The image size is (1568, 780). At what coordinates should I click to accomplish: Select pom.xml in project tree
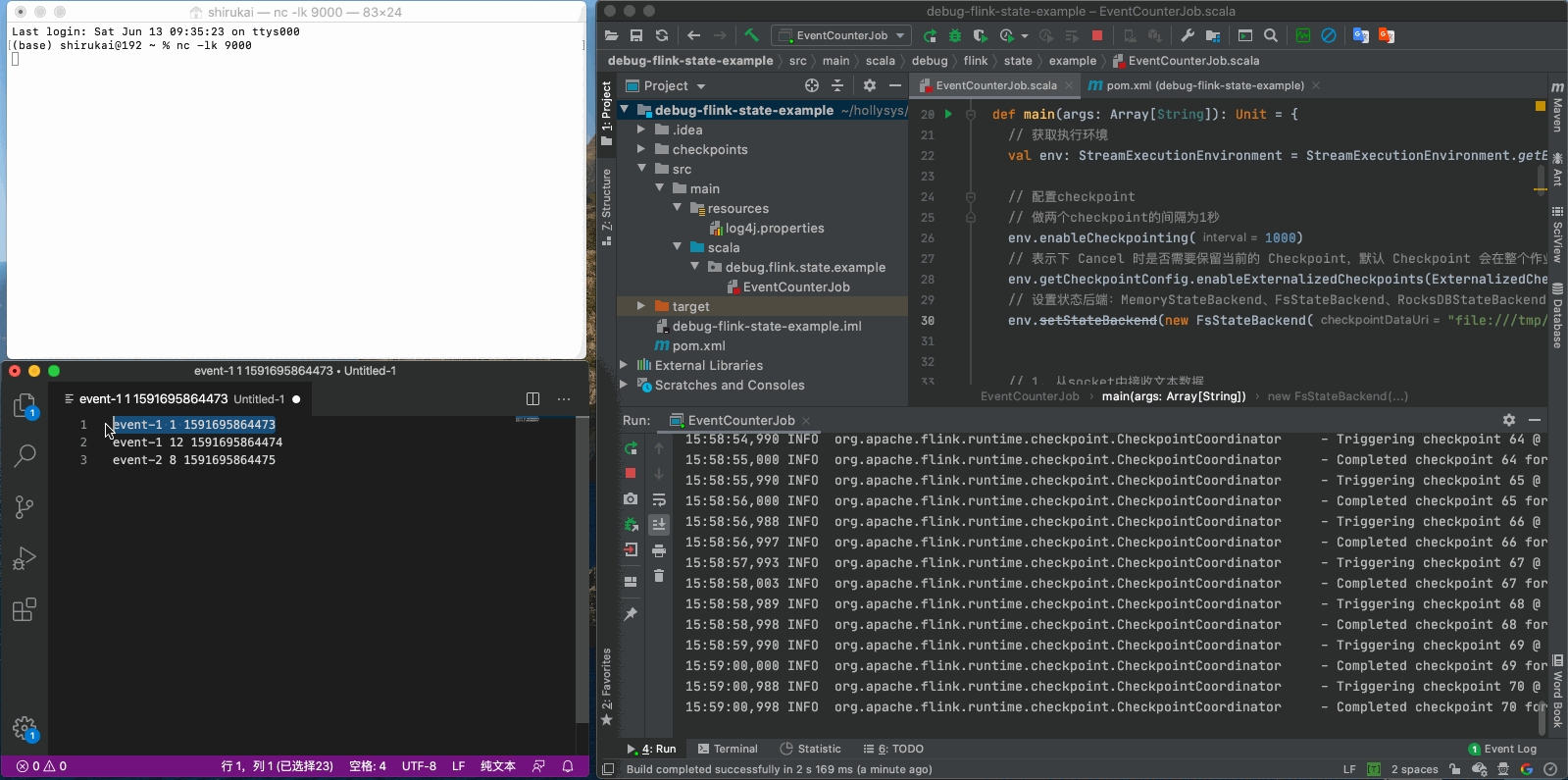pyautogui.click(x=689, y=345)
